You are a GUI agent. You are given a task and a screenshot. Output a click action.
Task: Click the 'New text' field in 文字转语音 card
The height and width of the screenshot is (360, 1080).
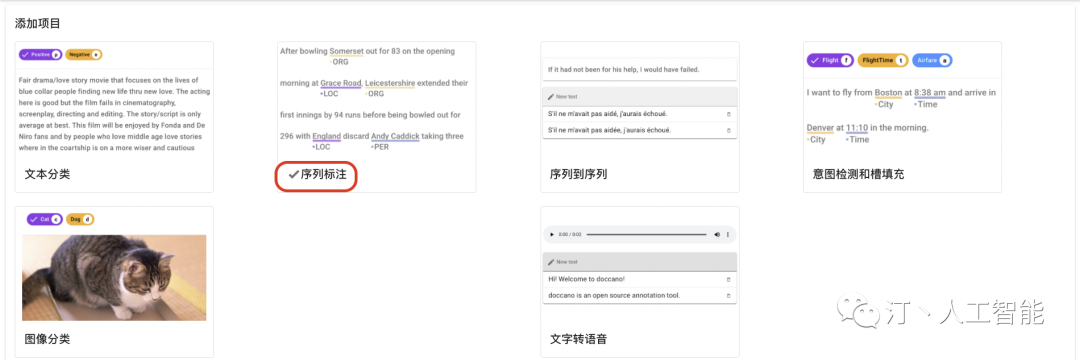pos(640,262)
